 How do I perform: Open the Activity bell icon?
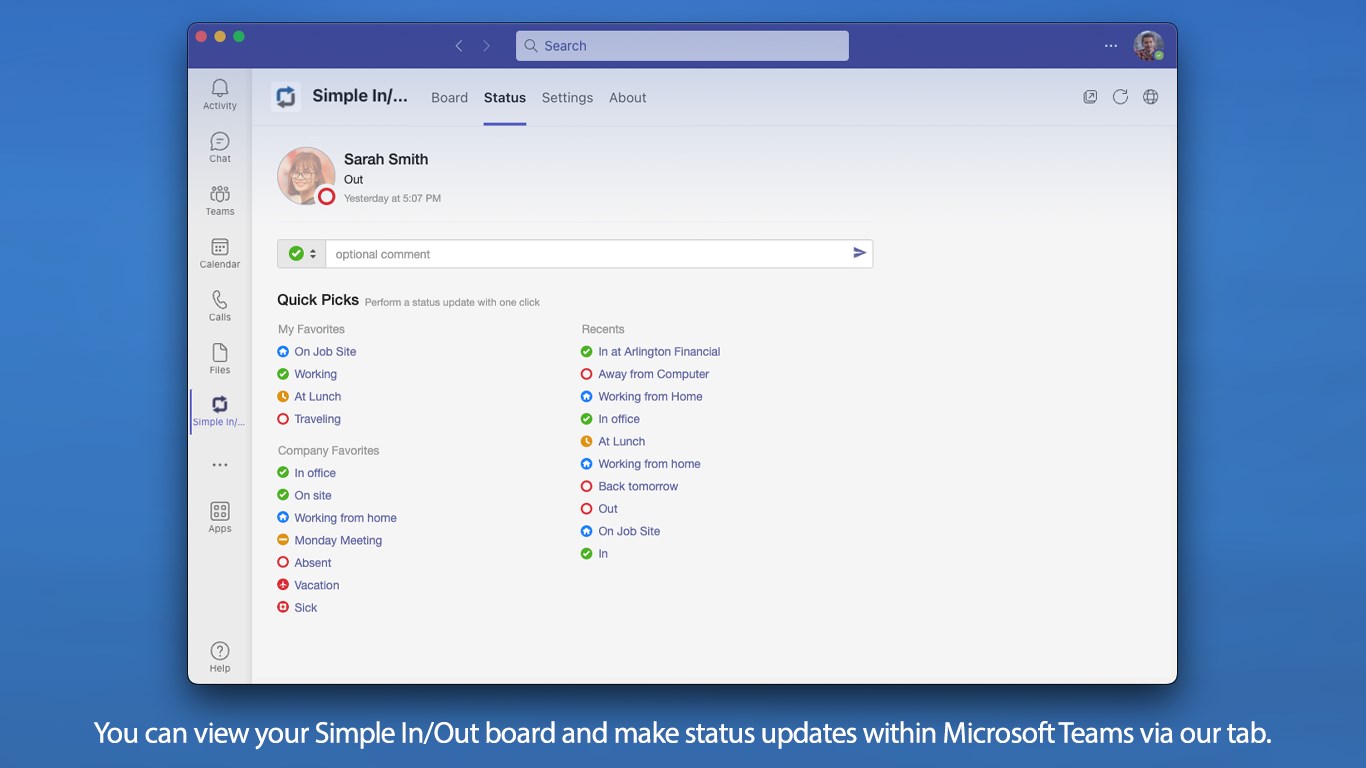pos(220,94)
